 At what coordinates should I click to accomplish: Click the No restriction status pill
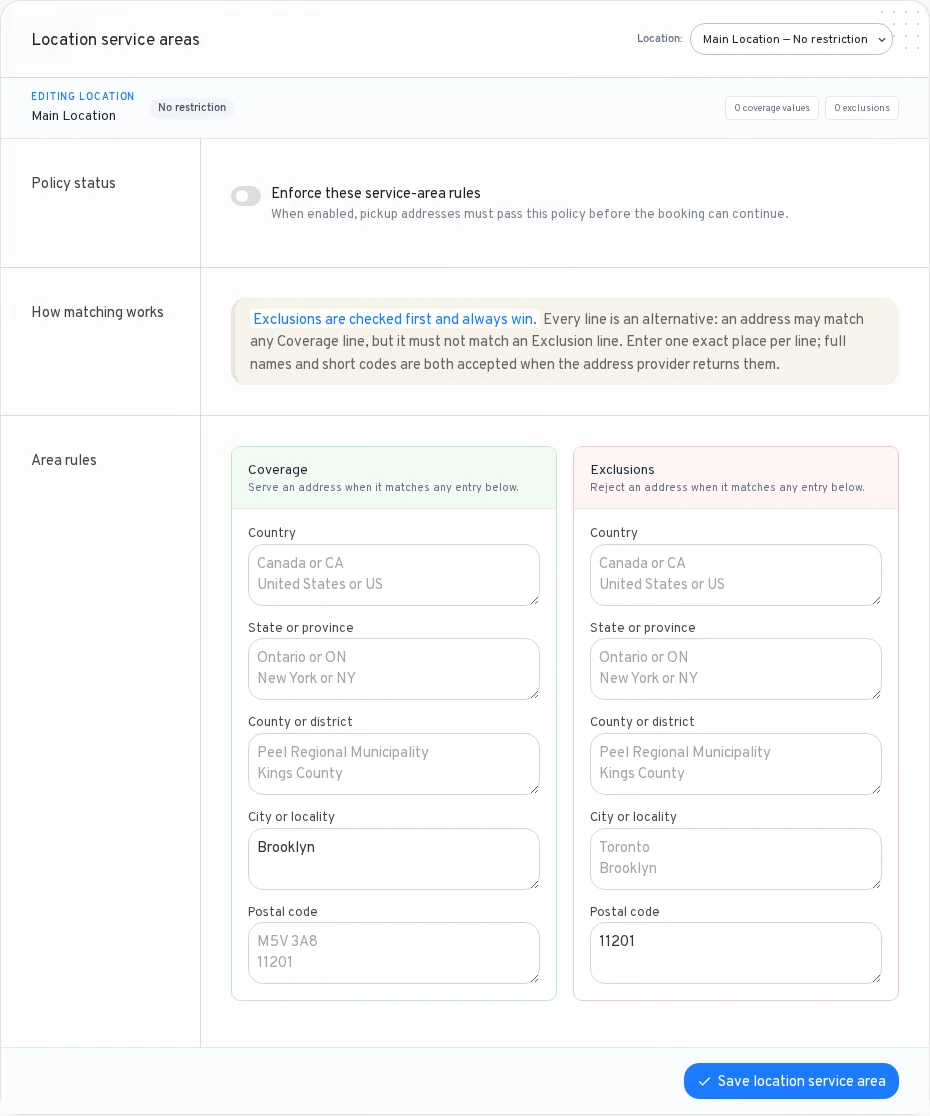[192, 107]
